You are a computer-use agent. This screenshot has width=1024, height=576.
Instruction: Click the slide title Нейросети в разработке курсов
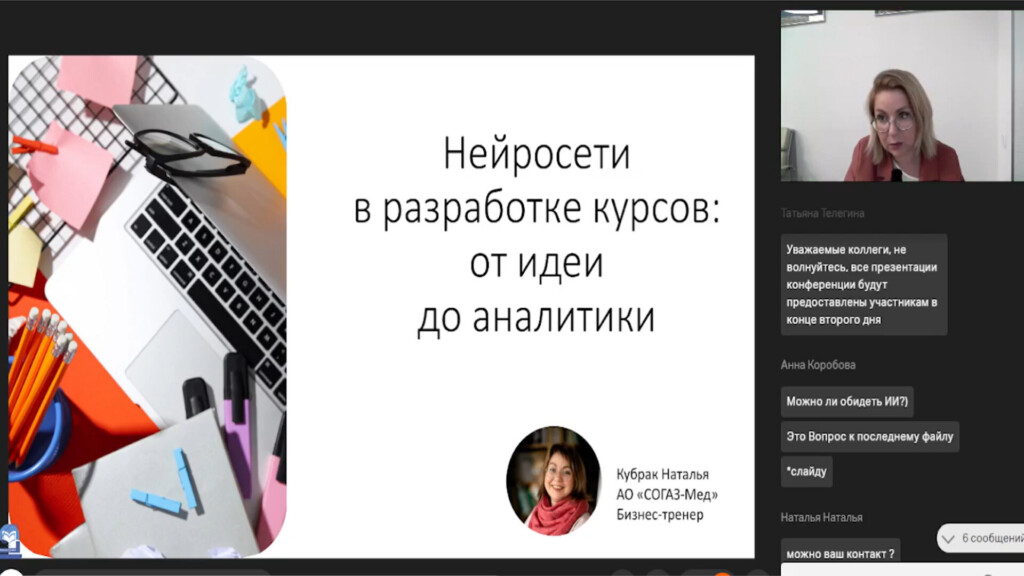coord(536,181)
